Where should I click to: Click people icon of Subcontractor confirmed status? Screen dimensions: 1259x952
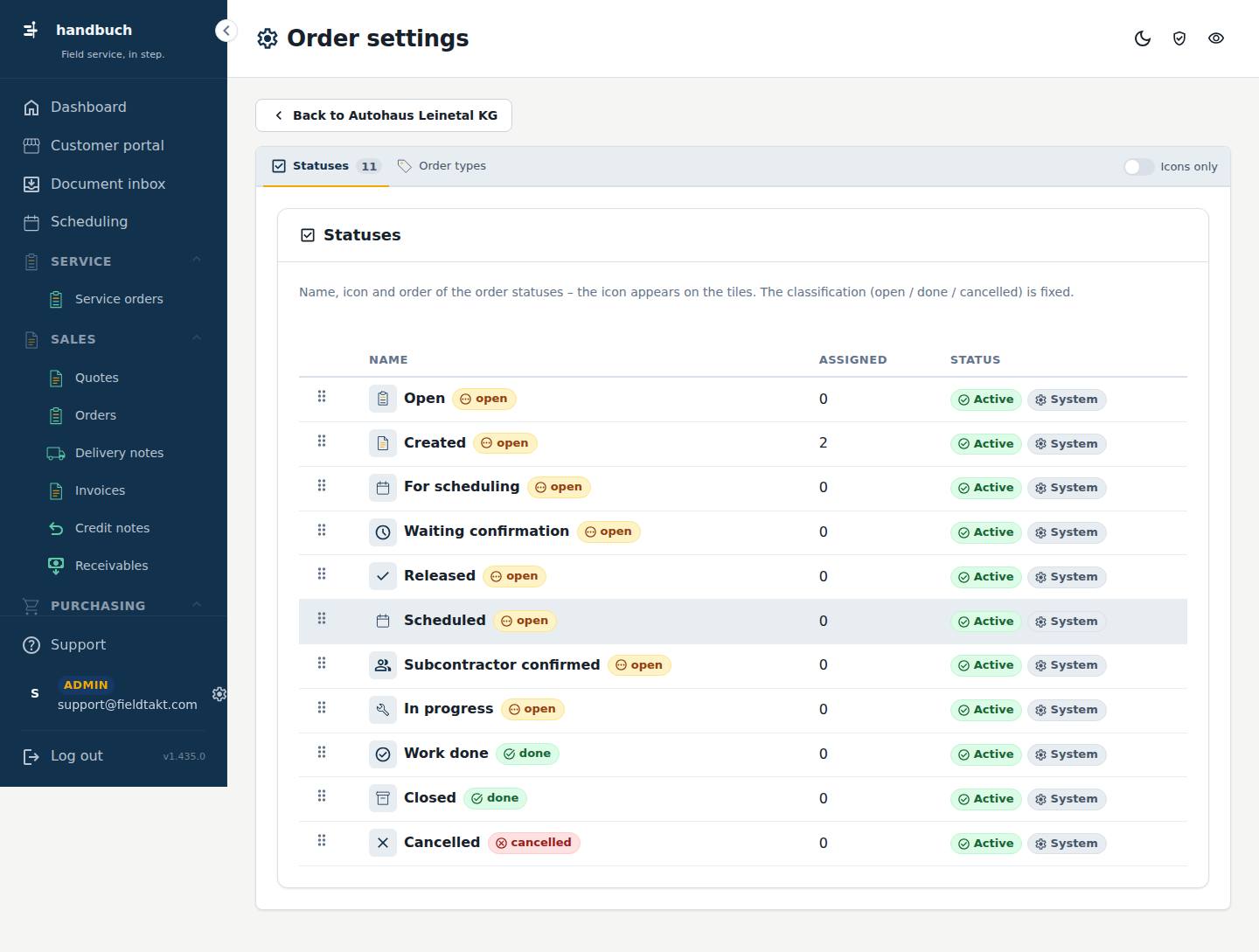pyautogui.click(x=383, y=665)
